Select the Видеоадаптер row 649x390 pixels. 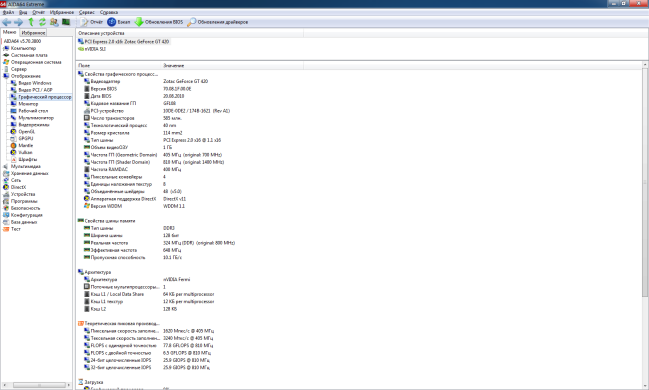coord(146,81)
